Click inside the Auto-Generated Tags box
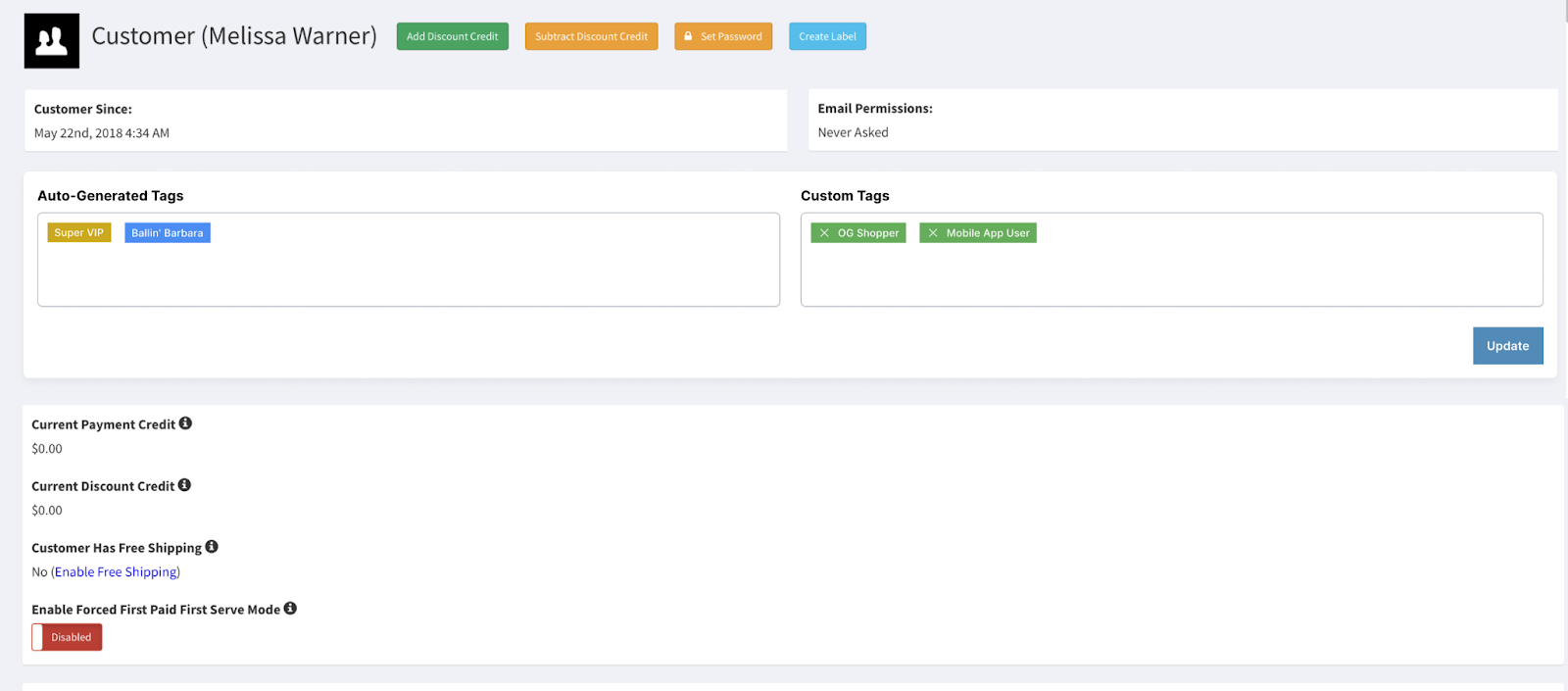 click(408, 274)
